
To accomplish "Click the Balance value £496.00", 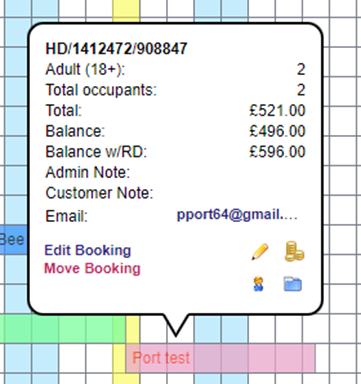I will 277,131.
